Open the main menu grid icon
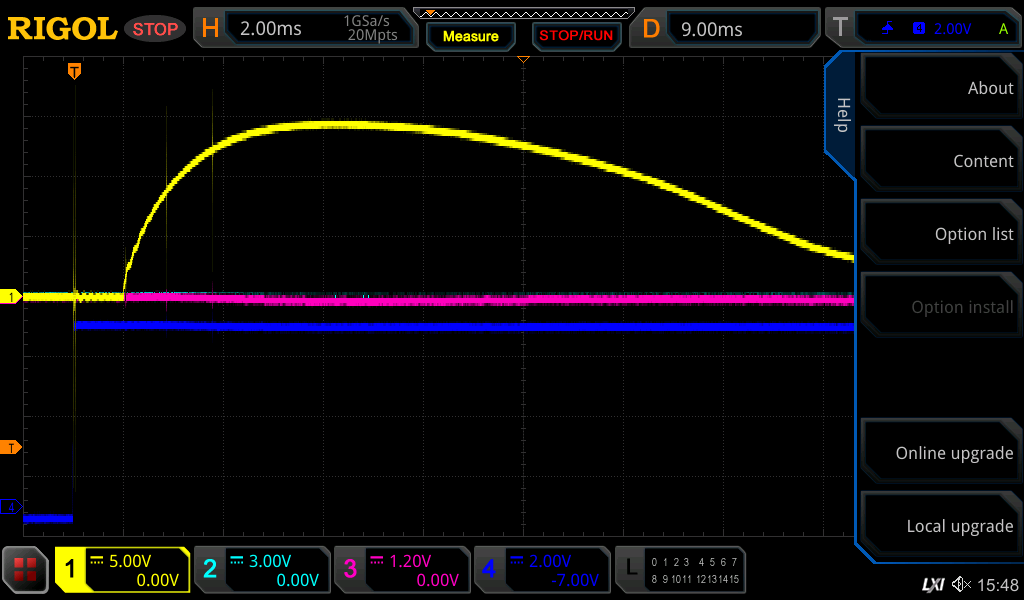The height and width of the screenshot is (600, 1024). coord(26,570)
